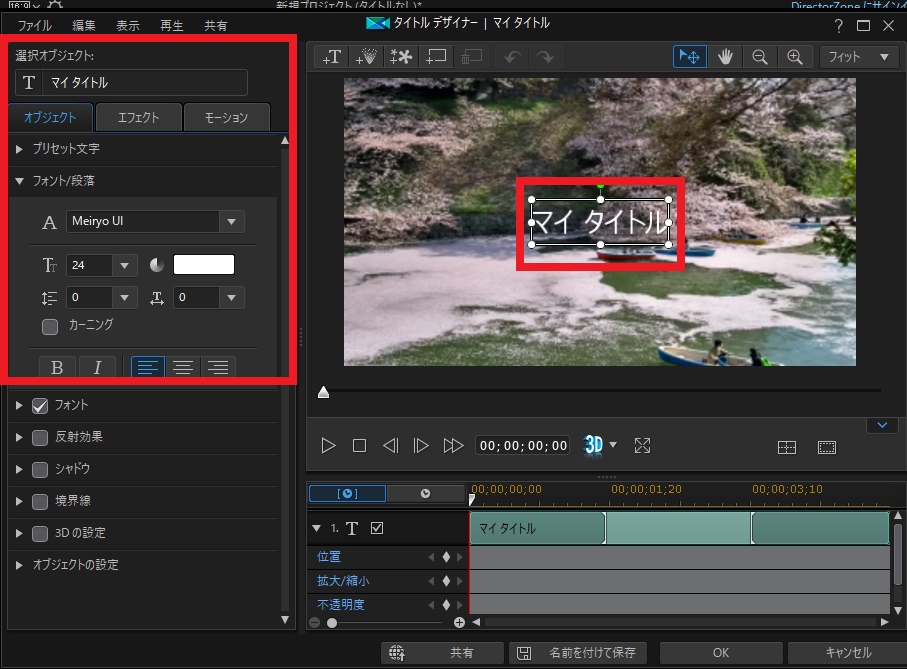
Task: Click the white font color swatch
Action: coord(204,265)
